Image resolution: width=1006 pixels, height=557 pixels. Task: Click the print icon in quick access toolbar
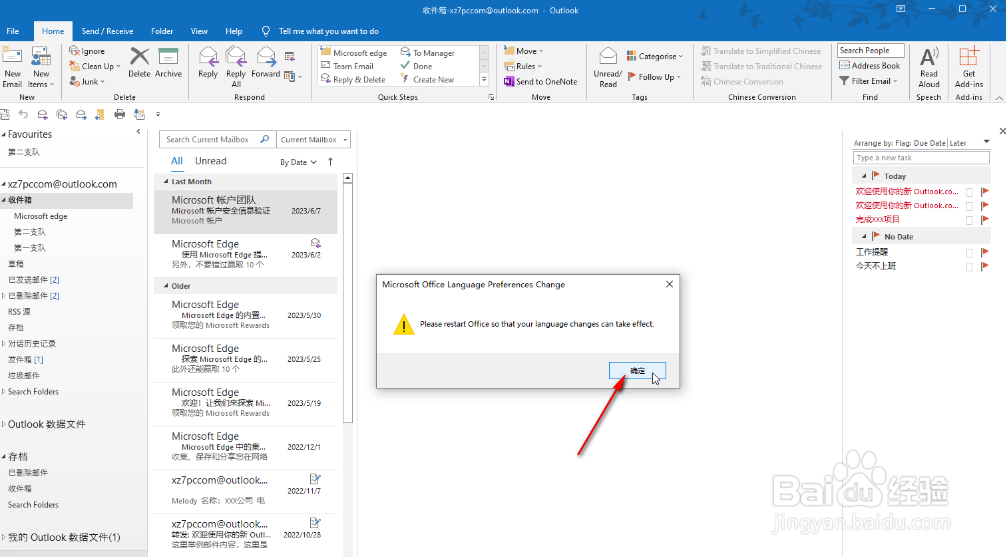pyautogui.click(x=119, y=114)
